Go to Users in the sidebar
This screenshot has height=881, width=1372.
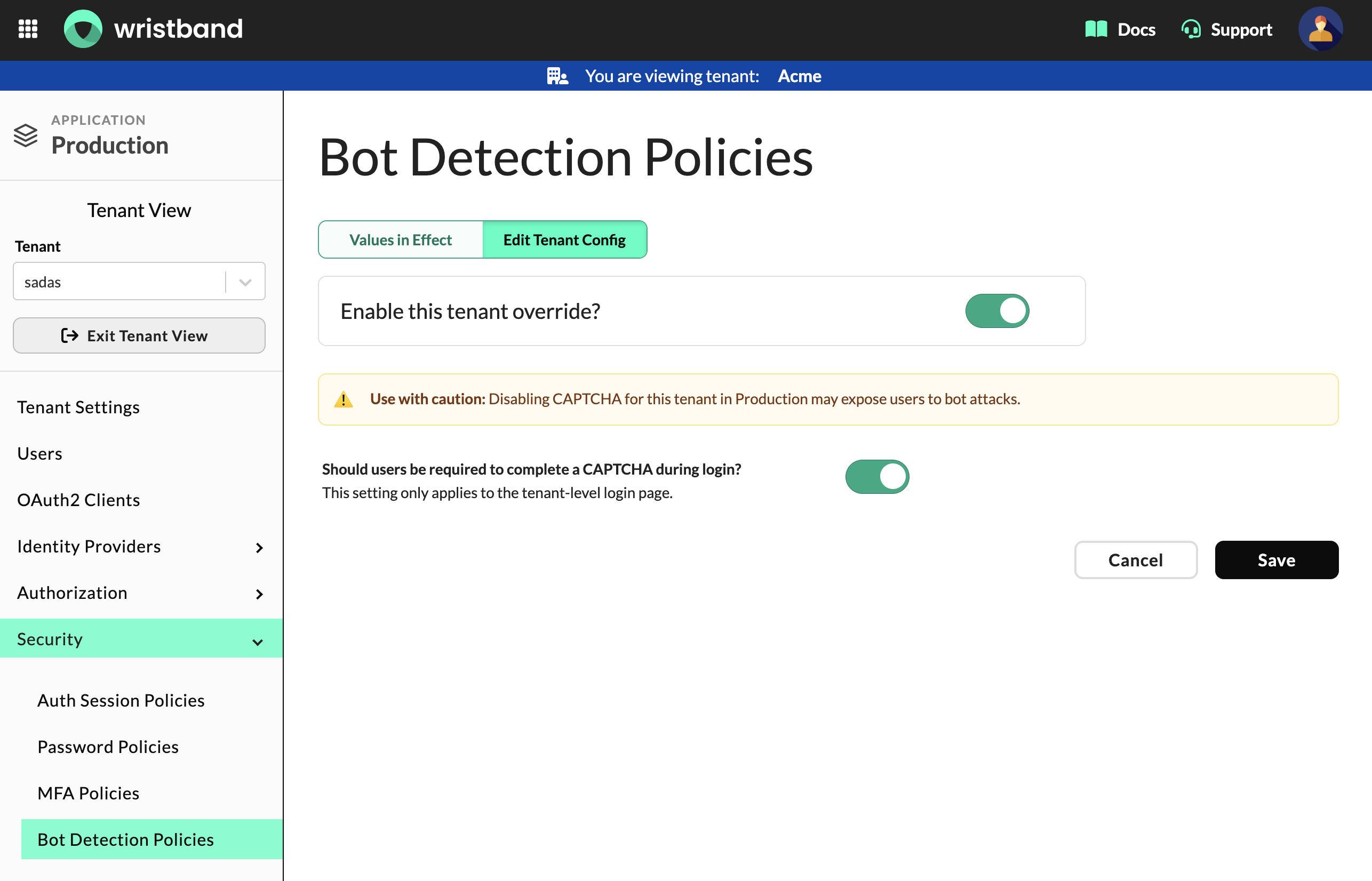click(141, 453)
